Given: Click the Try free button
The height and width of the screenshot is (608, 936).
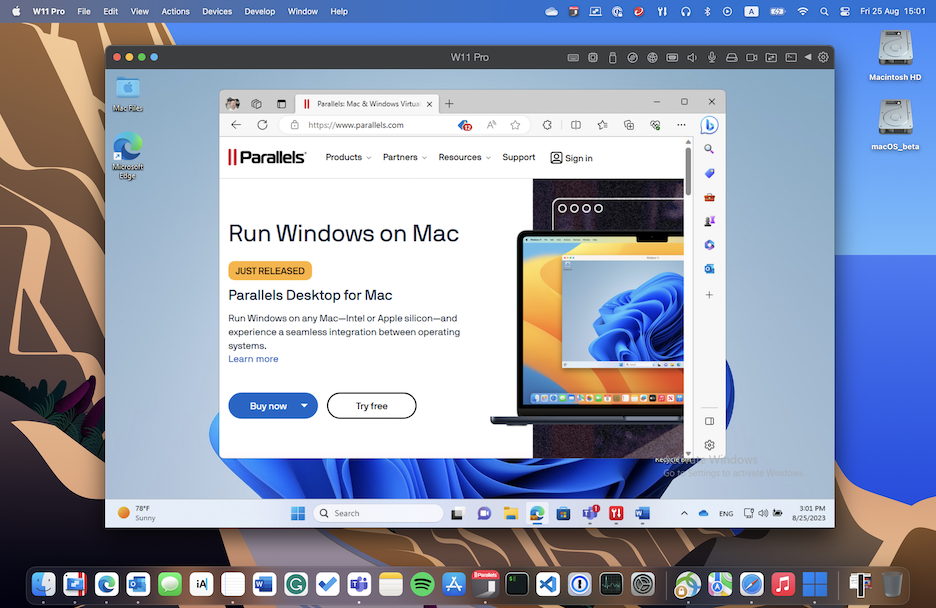Looking at the screenshot, I should (x=371, y=405).
